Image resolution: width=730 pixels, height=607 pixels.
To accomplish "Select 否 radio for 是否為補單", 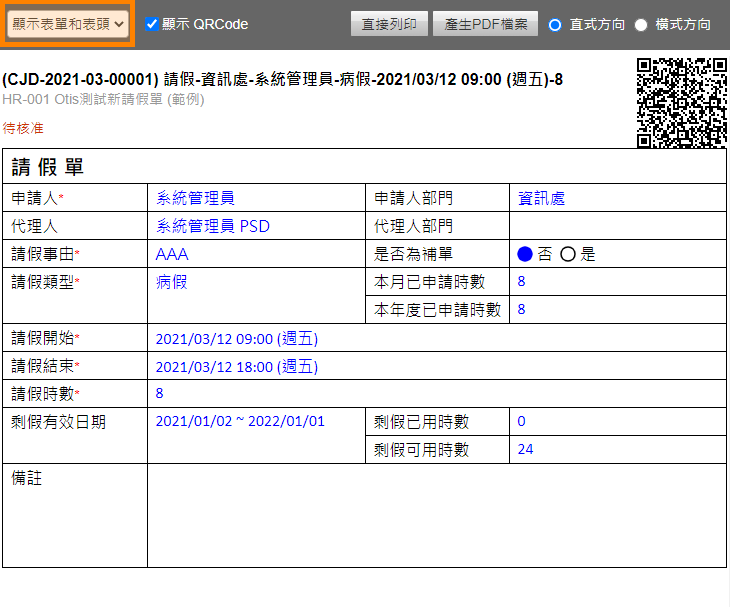I will point(525,254).
